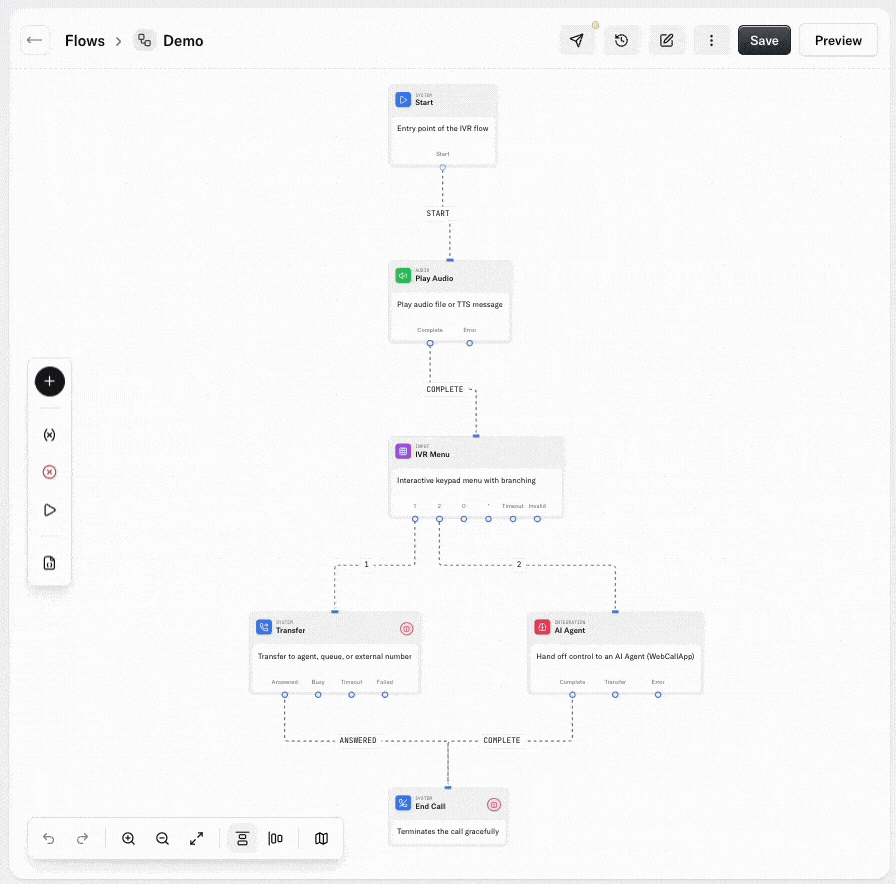Toggle horizontal layout orientation
Screen dimensions: 896x884
point(276,839)
